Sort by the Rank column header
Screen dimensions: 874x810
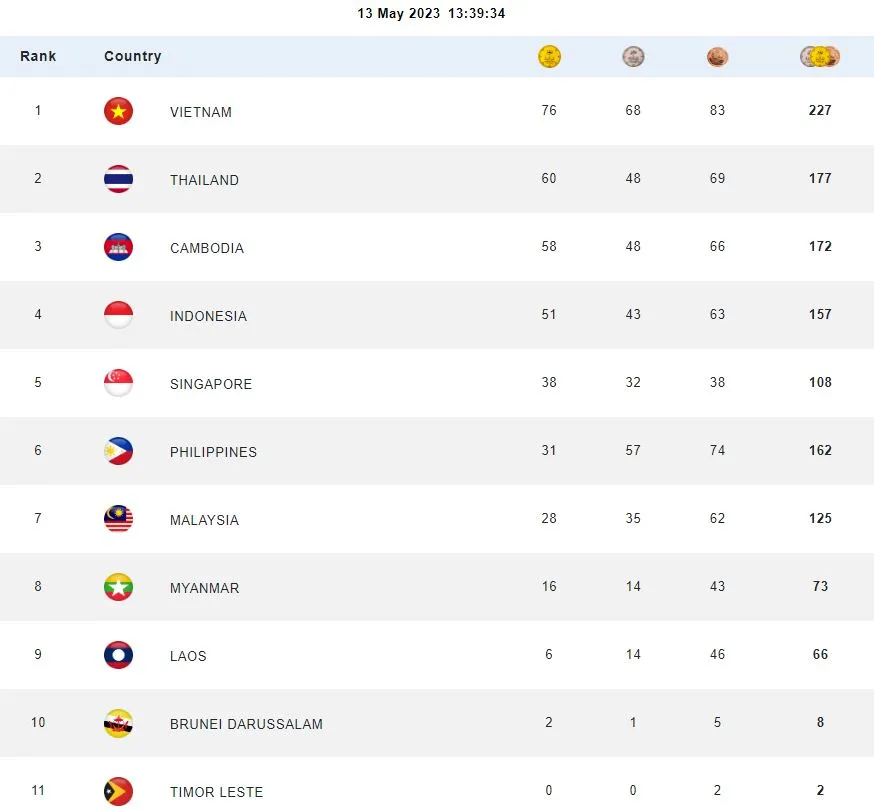(38, 57)
